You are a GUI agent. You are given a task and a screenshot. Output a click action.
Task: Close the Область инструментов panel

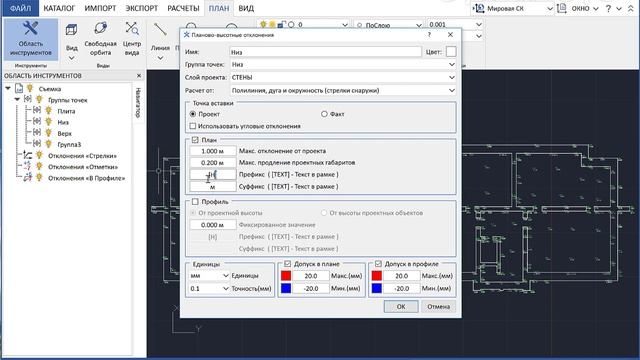(x=139, y=76)
